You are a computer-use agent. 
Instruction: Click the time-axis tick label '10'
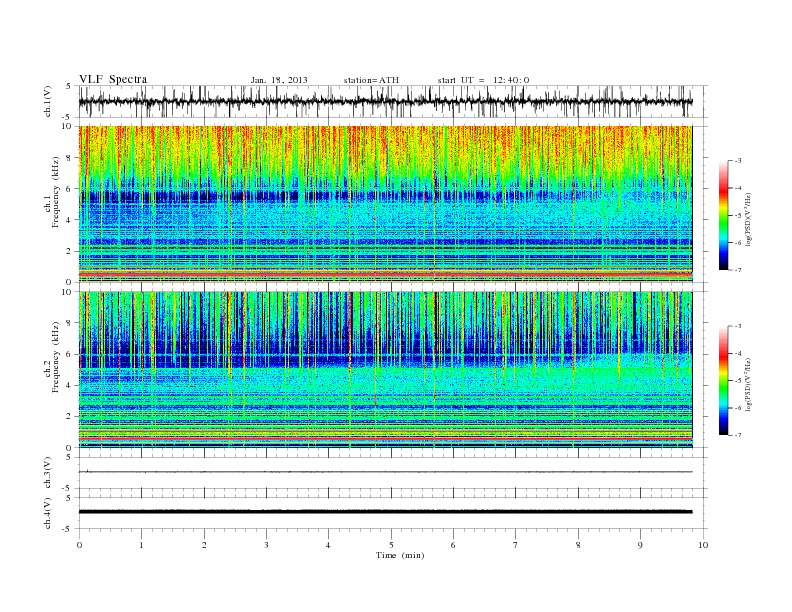pos(703,545)
